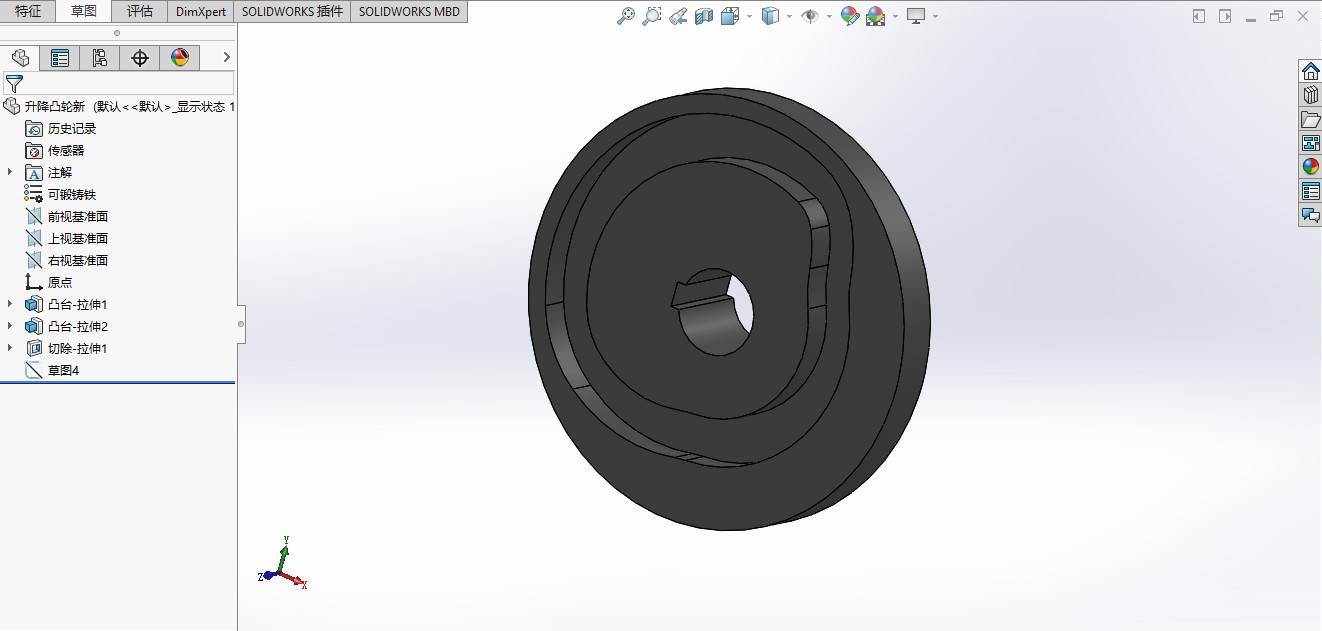Select the Zoom to Area tool
Viewport: 1322px width, 631px height.
point(652,16)
